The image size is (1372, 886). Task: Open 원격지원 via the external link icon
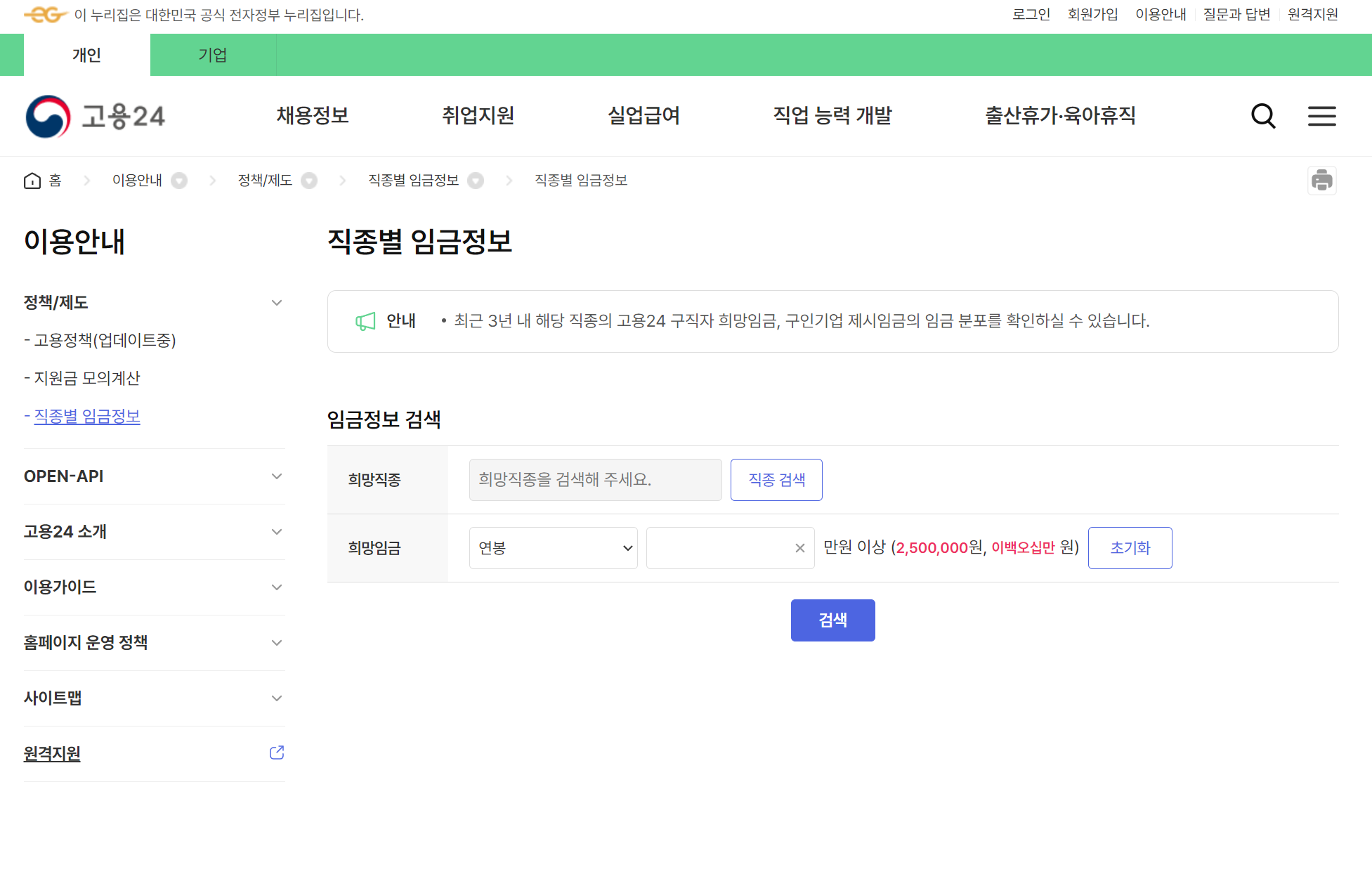point(276,752)
